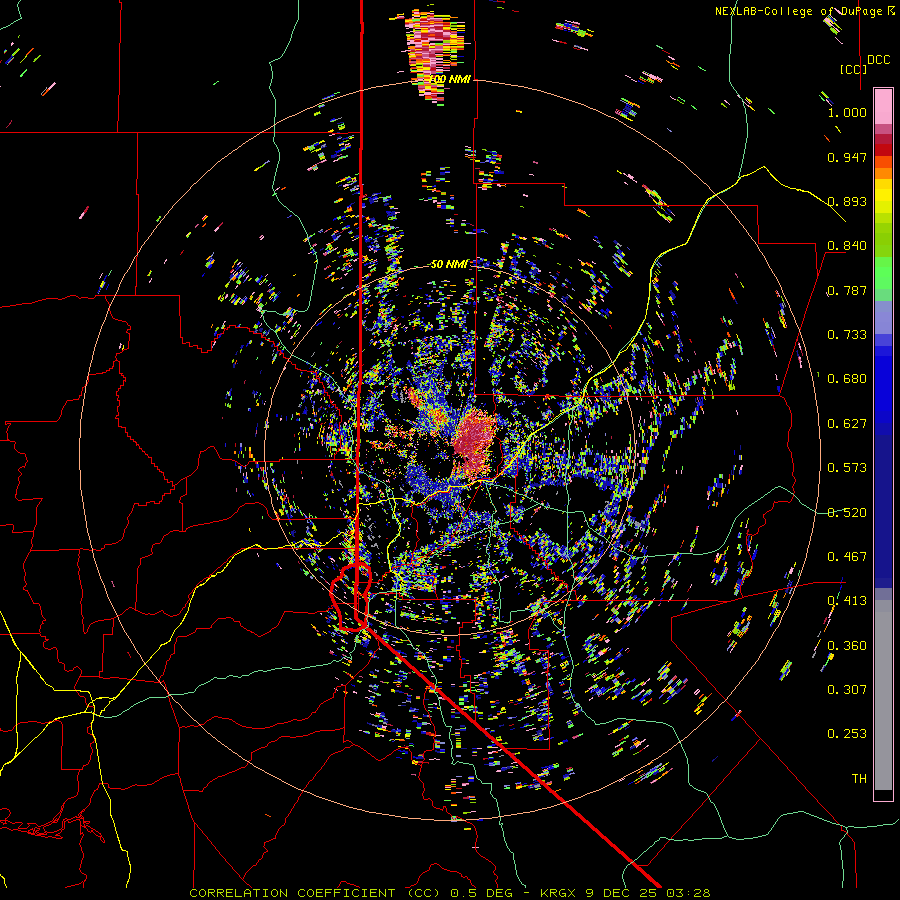Viewport: 900px width, 900px height.
Task: Click the 0.627 scale value
Action: [x=847, y=424]
